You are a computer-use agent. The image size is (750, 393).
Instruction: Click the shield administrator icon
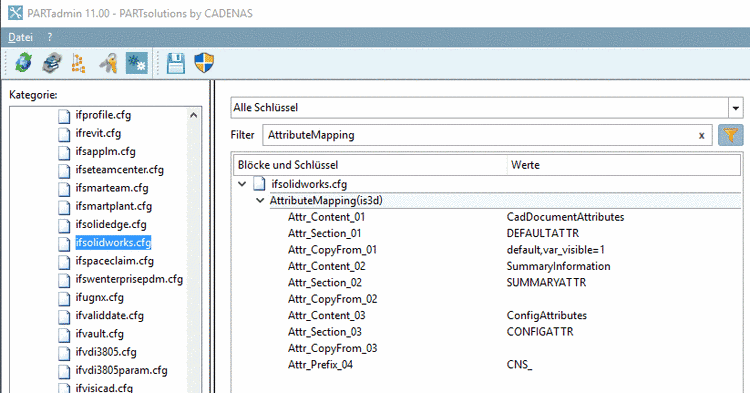click(204, 63)
